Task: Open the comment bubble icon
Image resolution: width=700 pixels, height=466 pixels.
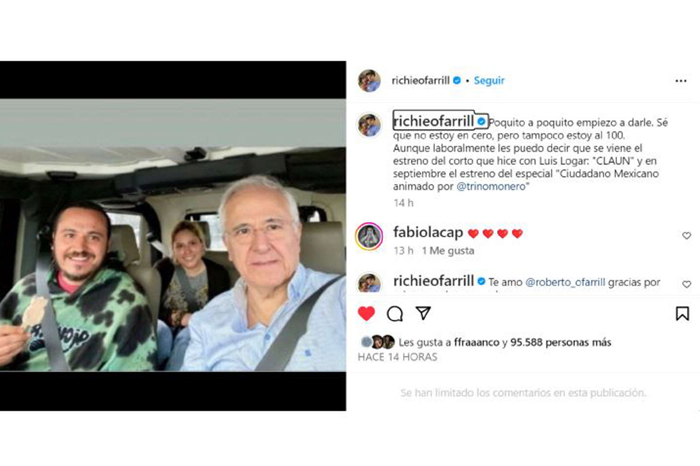Action: click(395, 314)
